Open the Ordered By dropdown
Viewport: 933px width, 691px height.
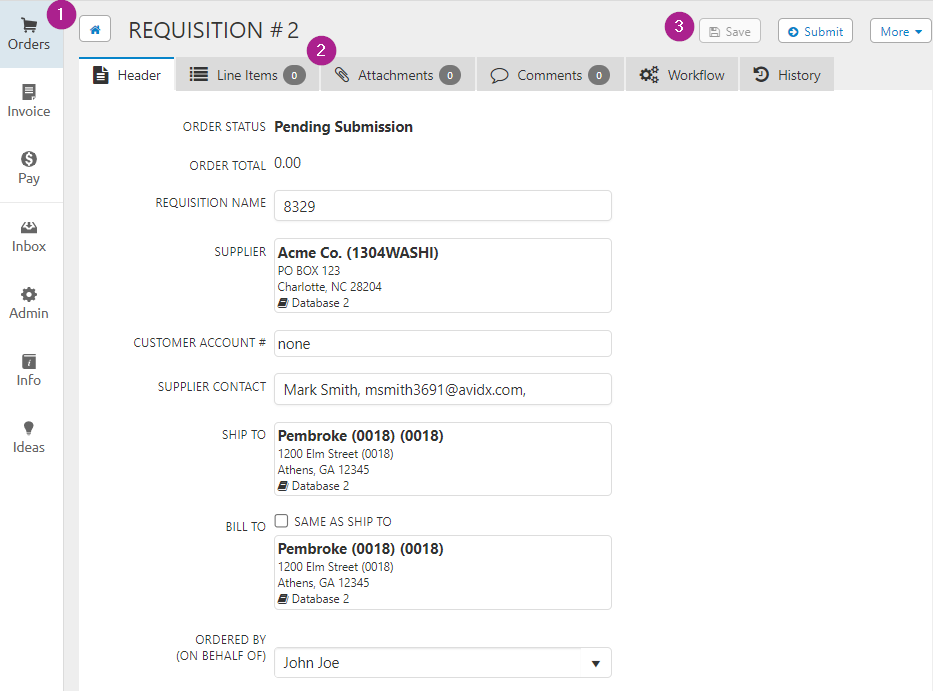tap(597, 662)
